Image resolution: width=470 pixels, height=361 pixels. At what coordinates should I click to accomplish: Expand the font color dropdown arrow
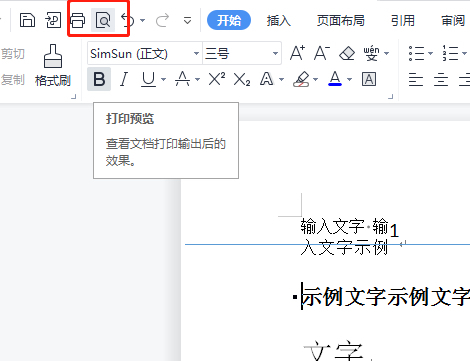point(349,79)
